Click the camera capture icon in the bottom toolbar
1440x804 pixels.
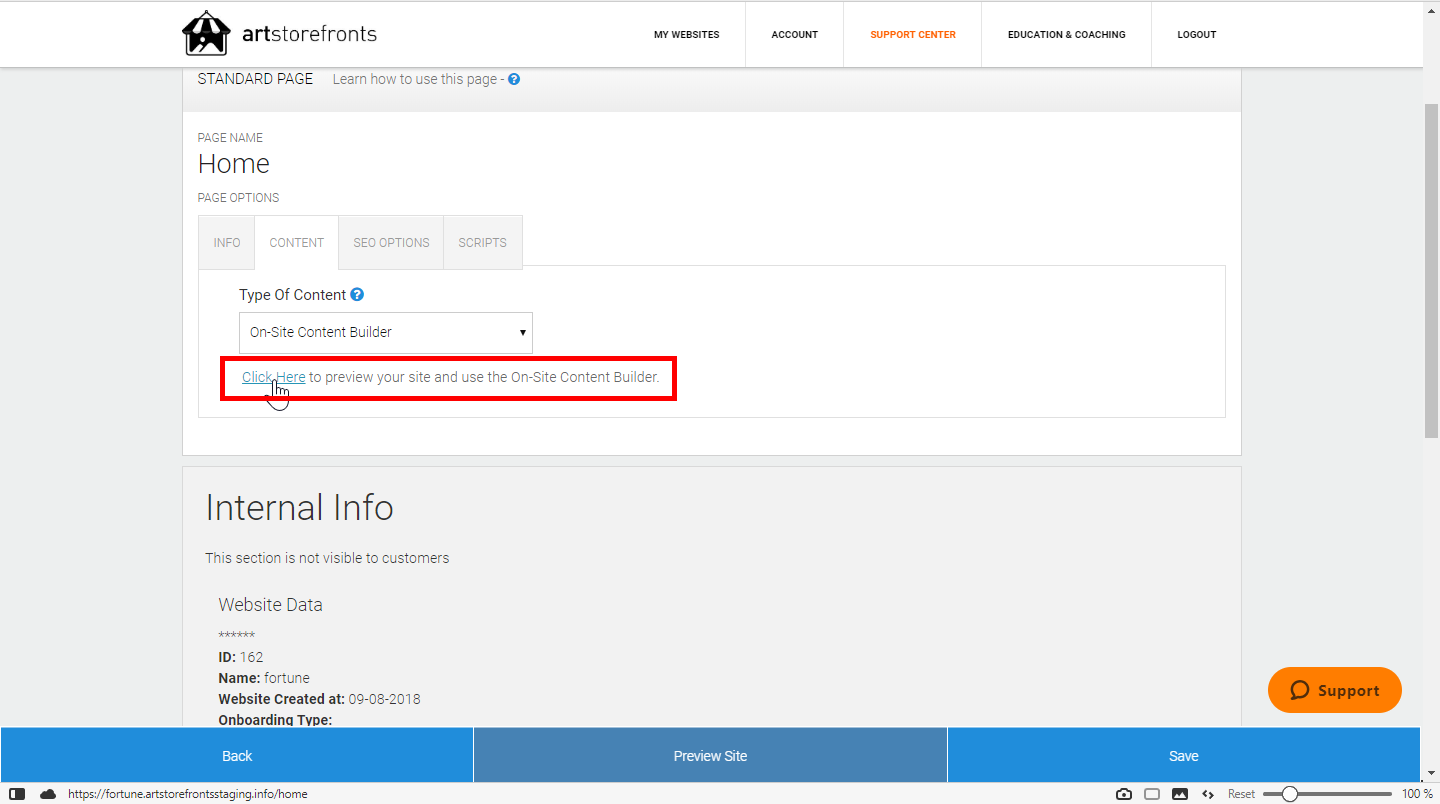[1123, 793]
